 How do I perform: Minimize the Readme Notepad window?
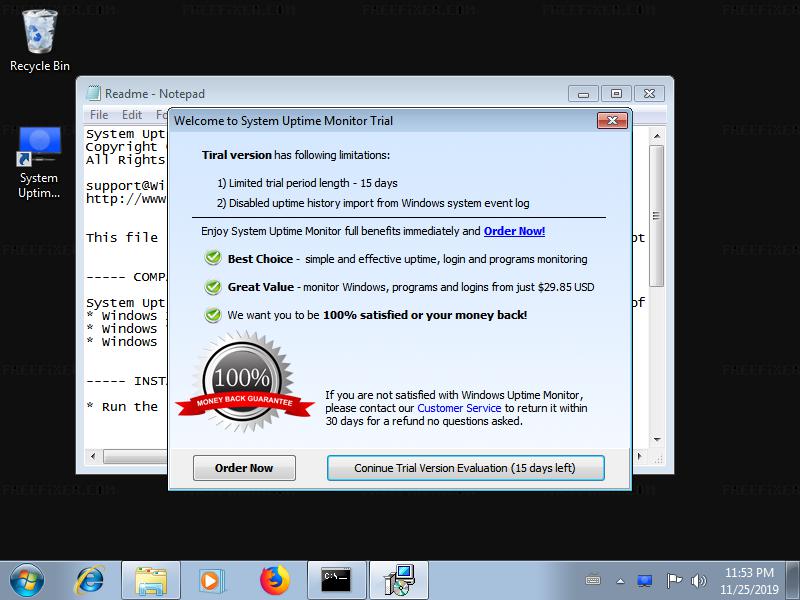coord(583,94)
